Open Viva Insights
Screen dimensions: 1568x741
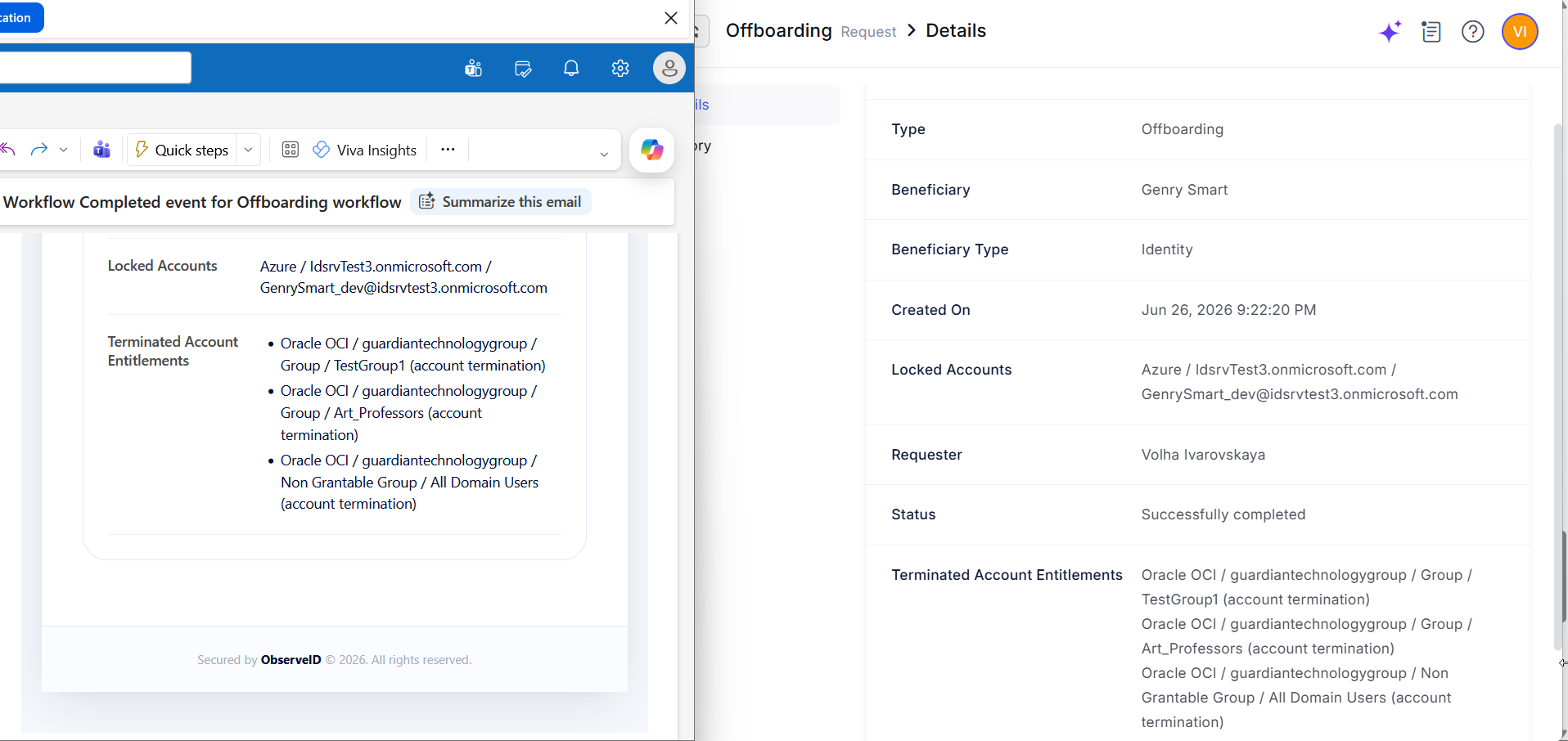coord(365,150)
